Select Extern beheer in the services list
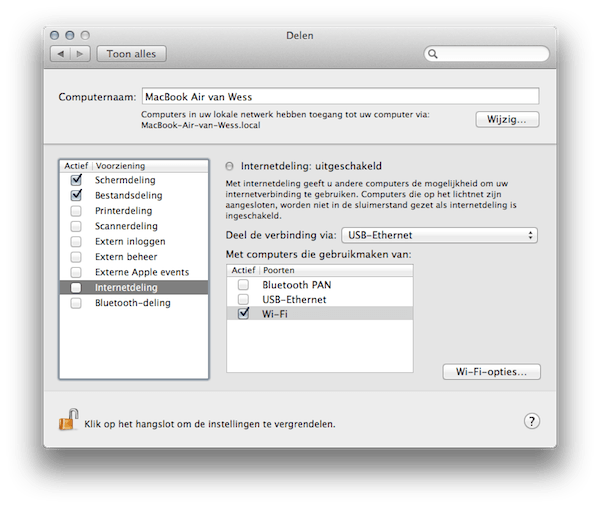The image size is (600, 508). tap(126, 257)
